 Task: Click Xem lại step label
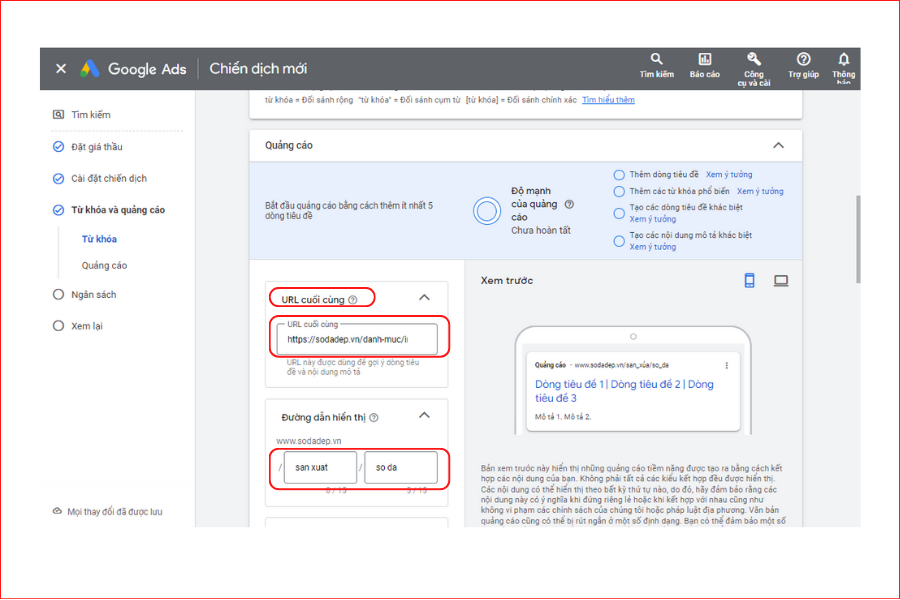click(87, 326)
